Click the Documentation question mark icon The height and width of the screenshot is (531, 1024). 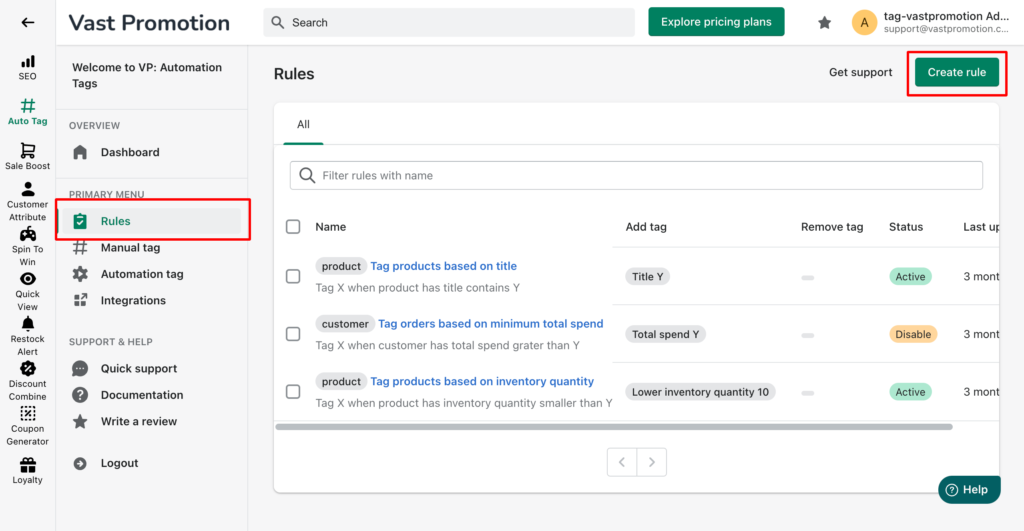(x=80, y=394)
